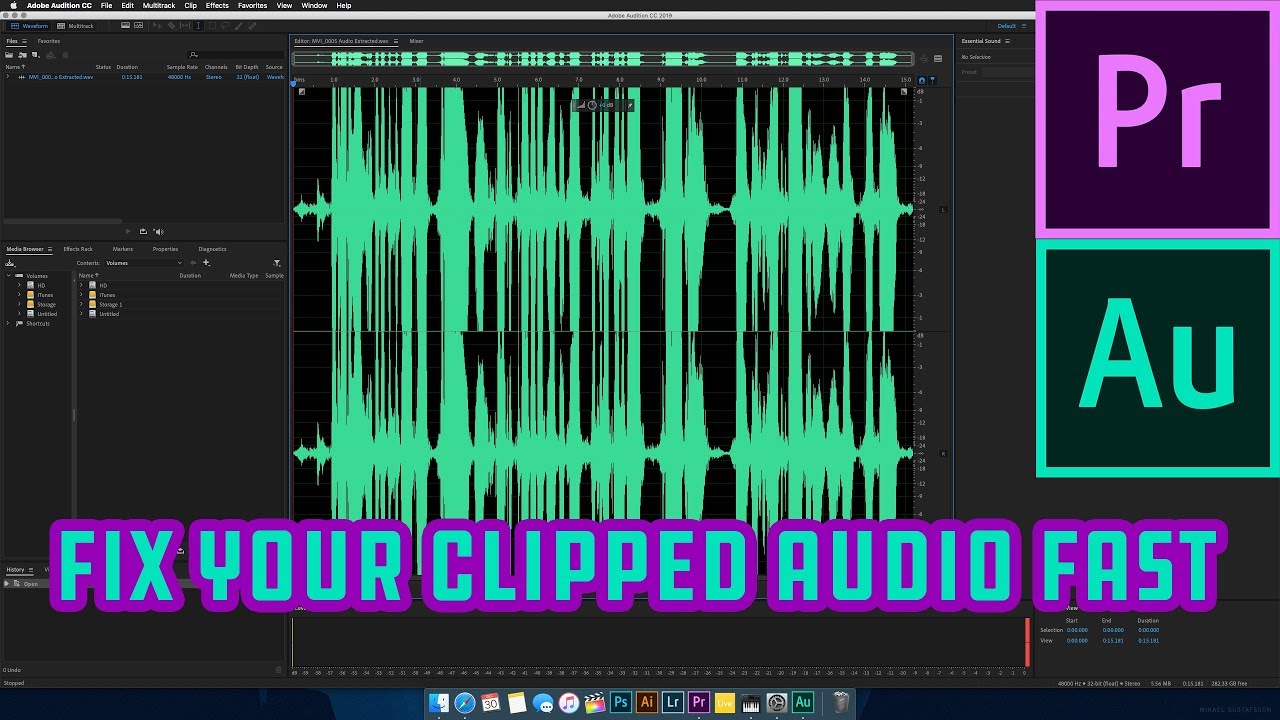The width and height of the screenshot is (1280, 720).
Task: Click the Open File folder icon
Action: click(x=9, y=55)
